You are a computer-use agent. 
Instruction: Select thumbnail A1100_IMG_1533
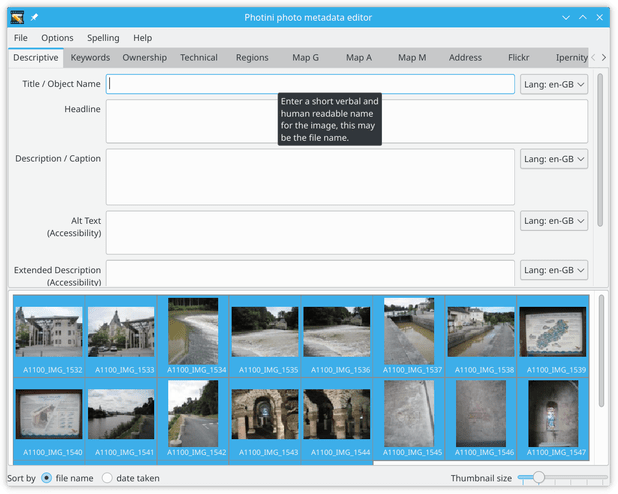point(121,336)
